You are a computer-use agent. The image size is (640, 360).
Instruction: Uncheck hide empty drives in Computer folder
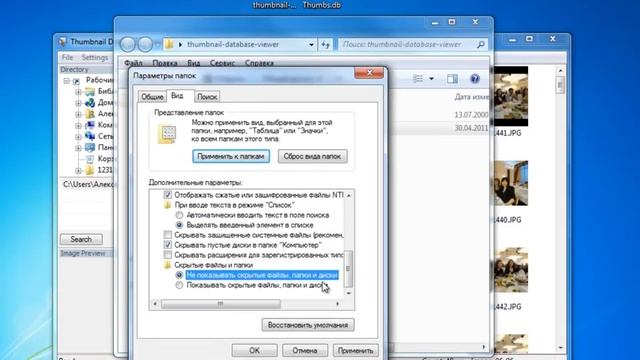click(x=167, y=245)
